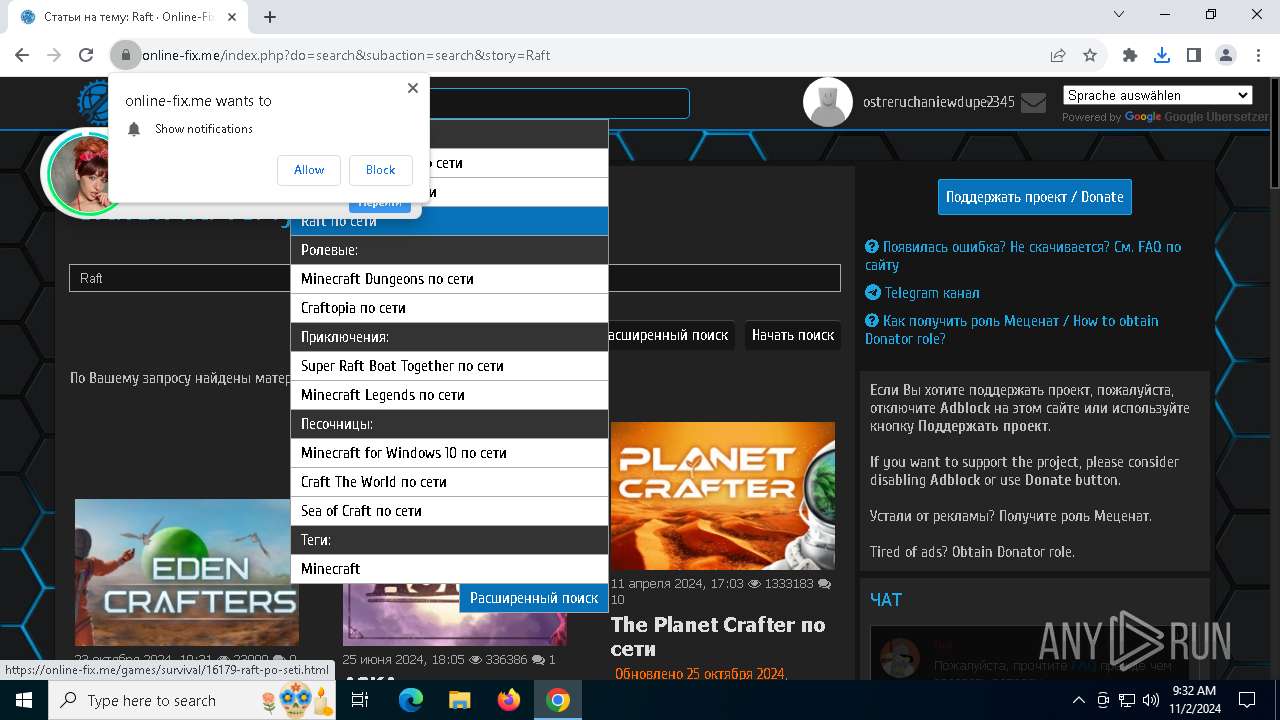Screen dimensions: 1280x720
Task: Choose Minecraft Dungeons по сети suggestion
Action: (x=450, y=279)
